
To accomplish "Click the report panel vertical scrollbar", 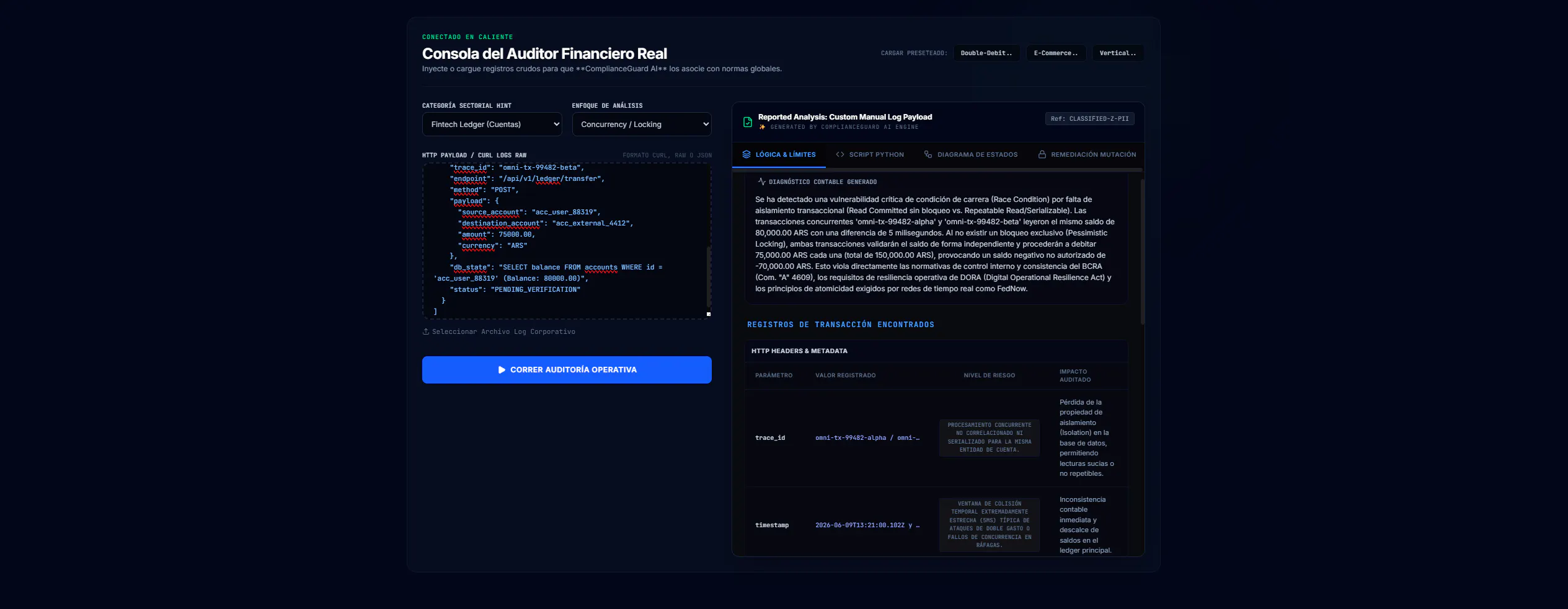I will click(x=1142, y=252).
